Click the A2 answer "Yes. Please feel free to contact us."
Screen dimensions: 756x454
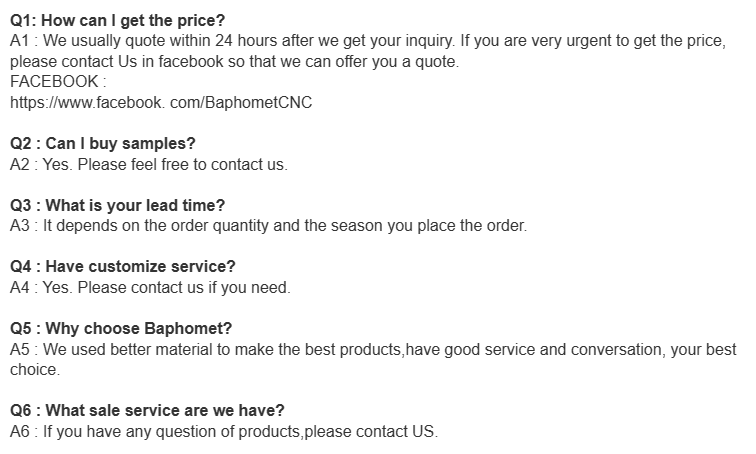point(148,164)
